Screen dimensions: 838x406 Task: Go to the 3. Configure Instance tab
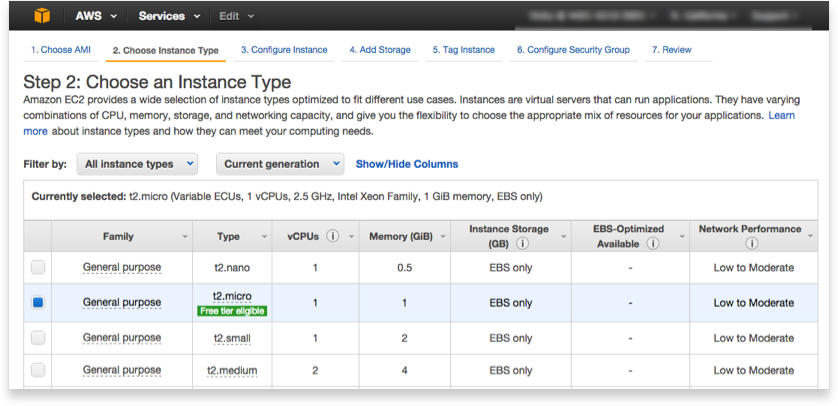click(x=284, y=50)
